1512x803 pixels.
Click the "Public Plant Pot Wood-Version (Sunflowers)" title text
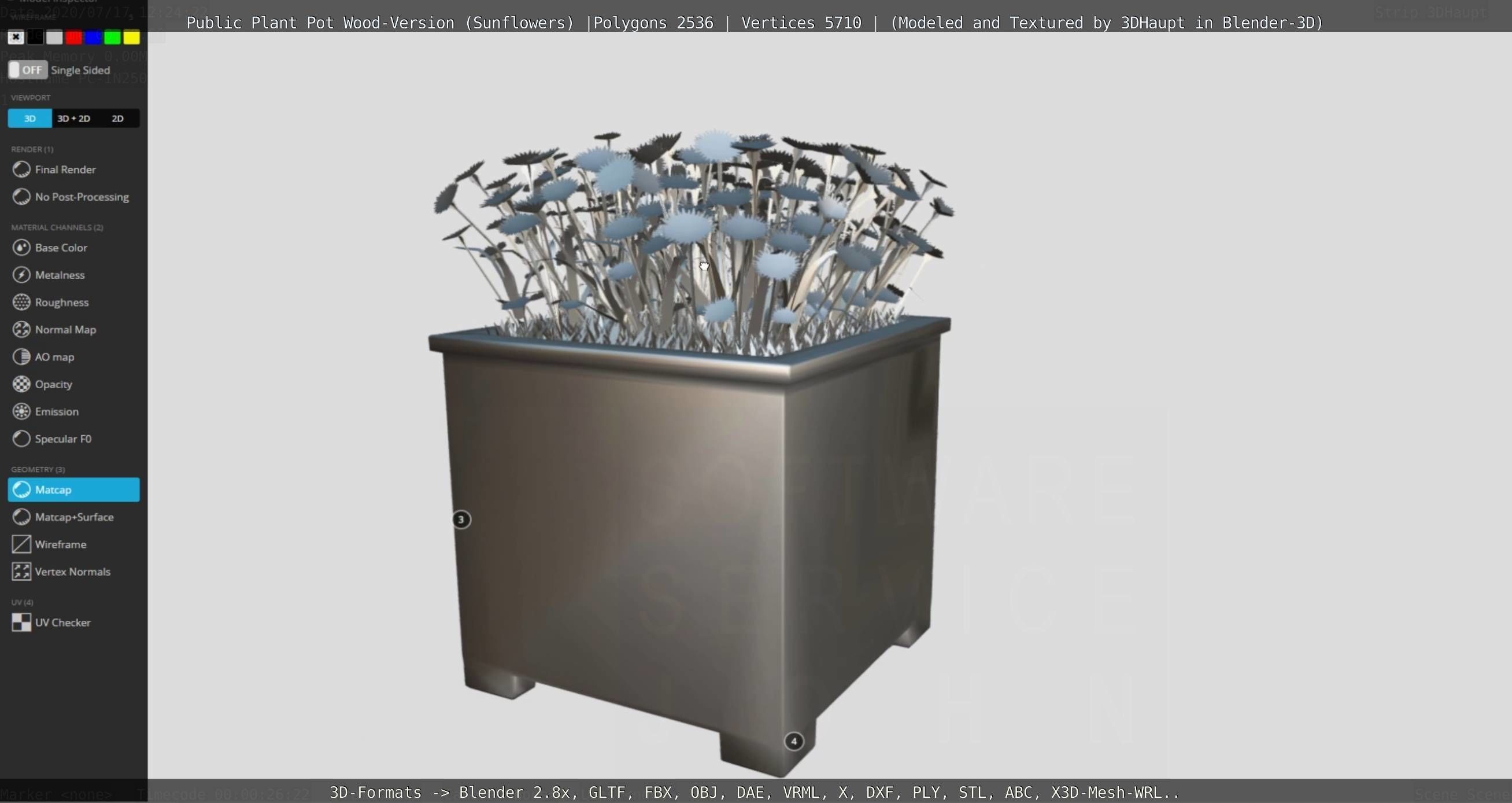[380, 23]
